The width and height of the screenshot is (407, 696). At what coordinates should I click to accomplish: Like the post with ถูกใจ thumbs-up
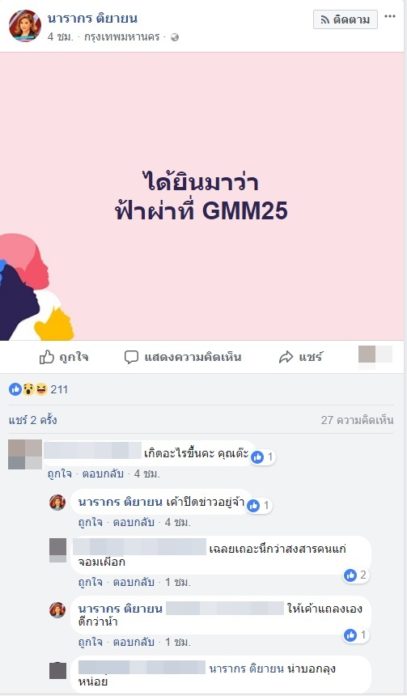(64, 357)
